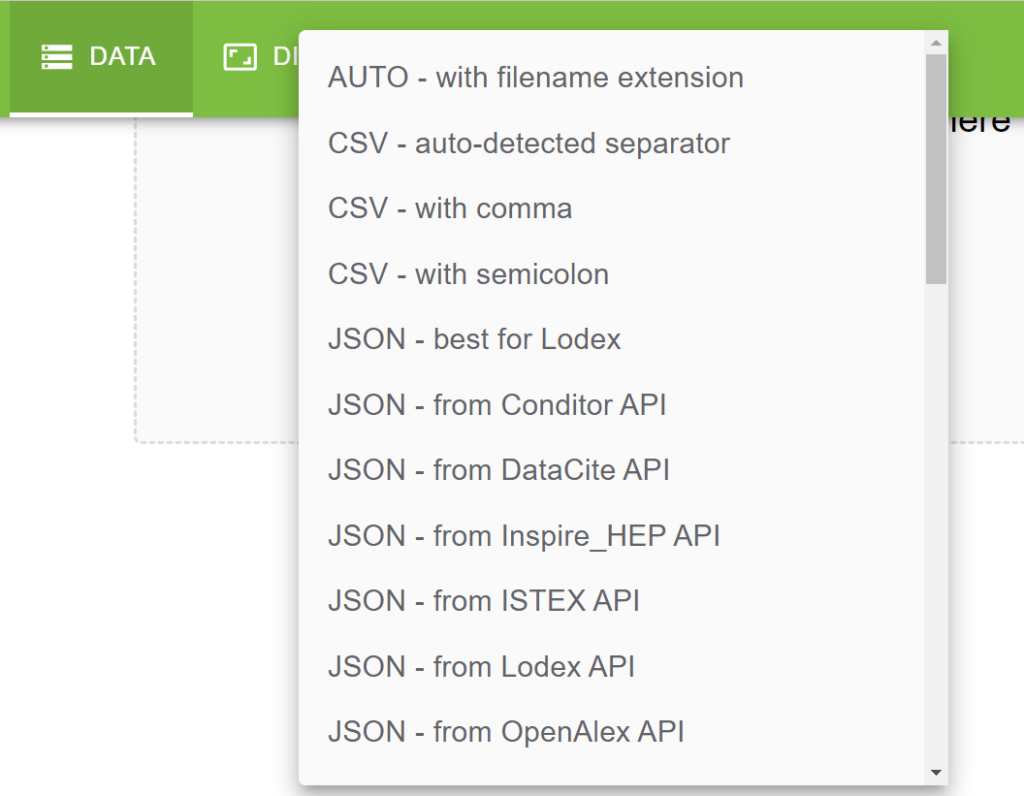Choose JSON - from Conditor API

click(611, 405)
